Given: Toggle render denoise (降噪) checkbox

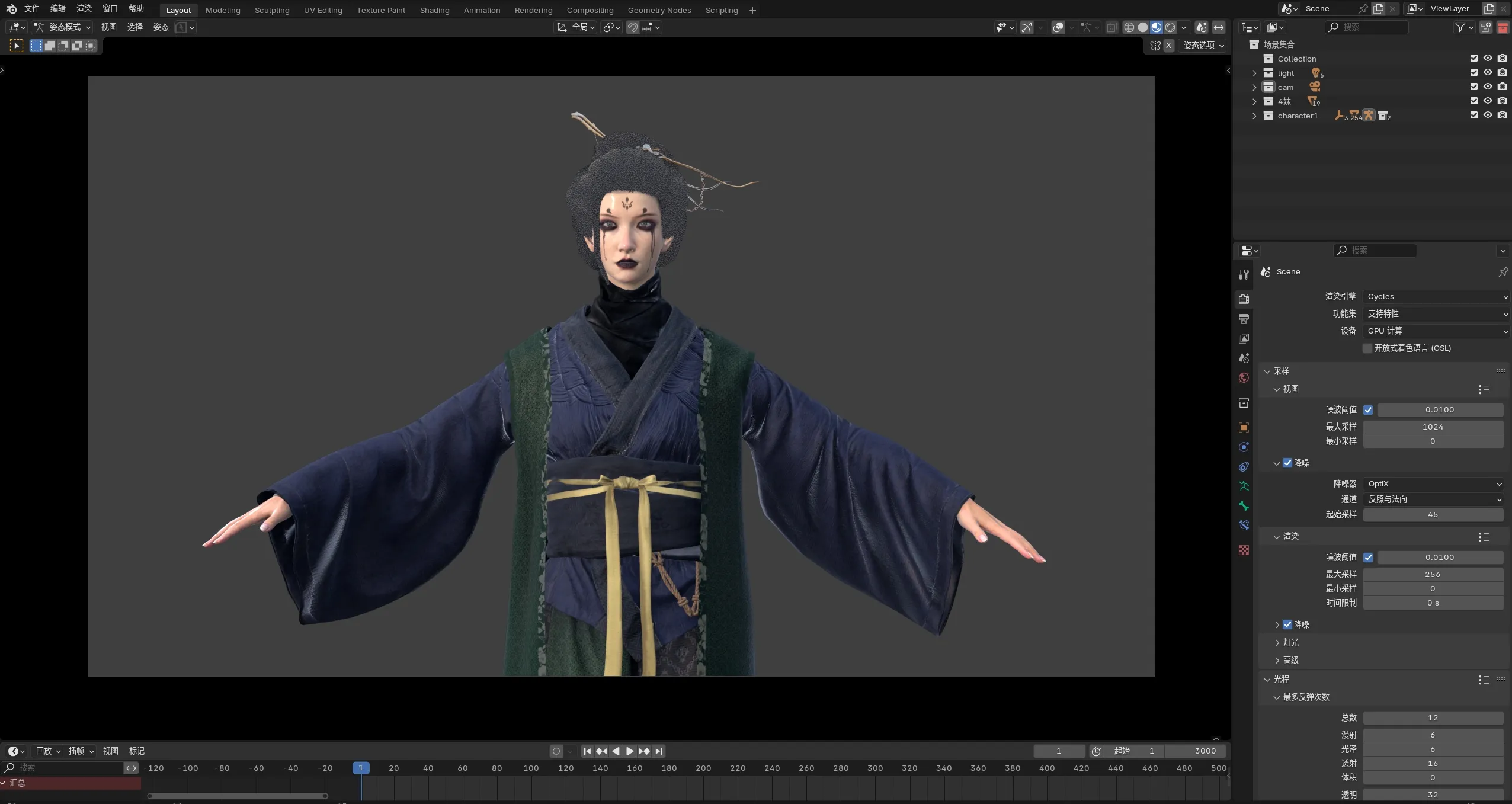Looking at the screenshot, I should pyautogui.click(x=1287, y=624).
